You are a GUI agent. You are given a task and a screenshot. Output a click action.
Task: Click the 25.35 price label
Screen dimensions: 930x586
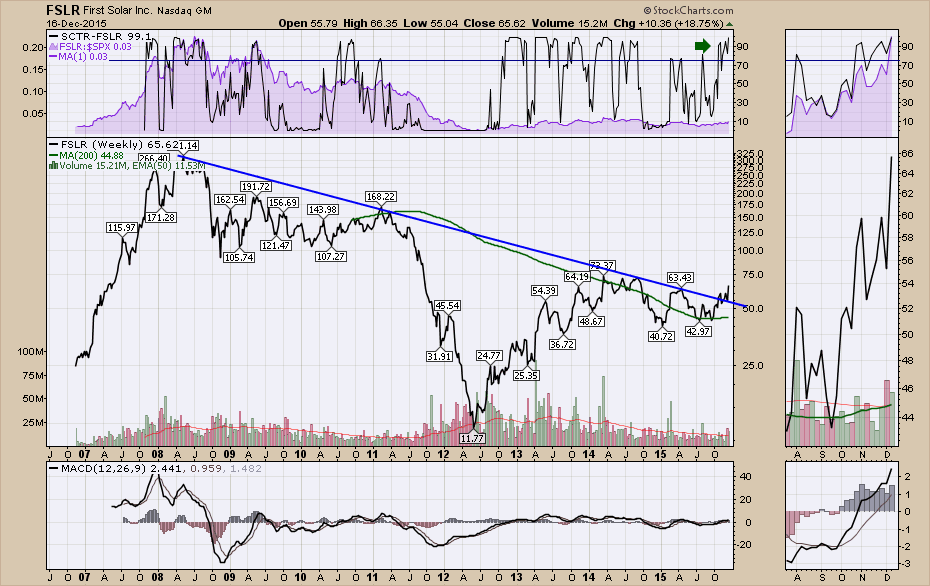pyautogui.click(x=526, y=375)
